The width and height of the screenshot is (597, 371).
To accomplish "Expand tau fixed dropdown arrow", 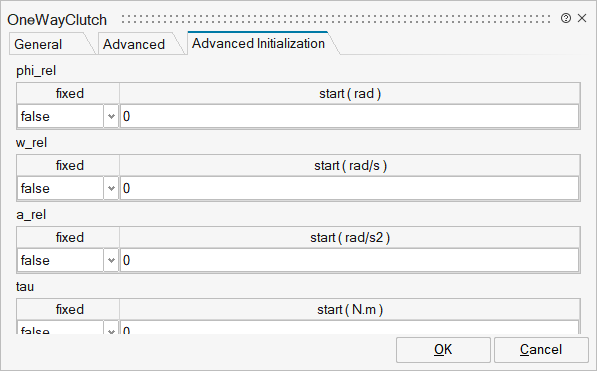I will click(111, 330).
